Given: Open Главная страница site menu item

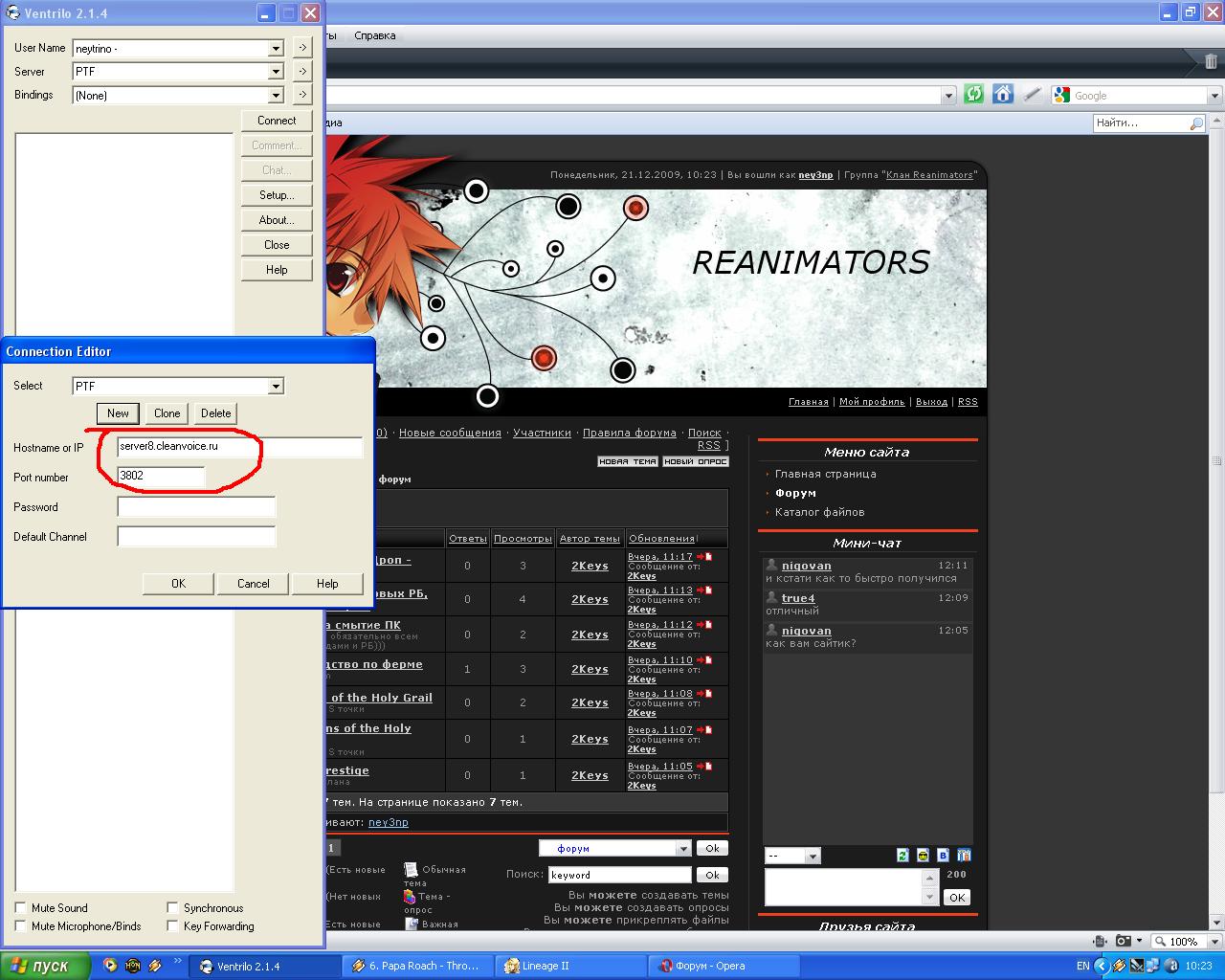Looking at the screenshot, I should click(825, 474).
